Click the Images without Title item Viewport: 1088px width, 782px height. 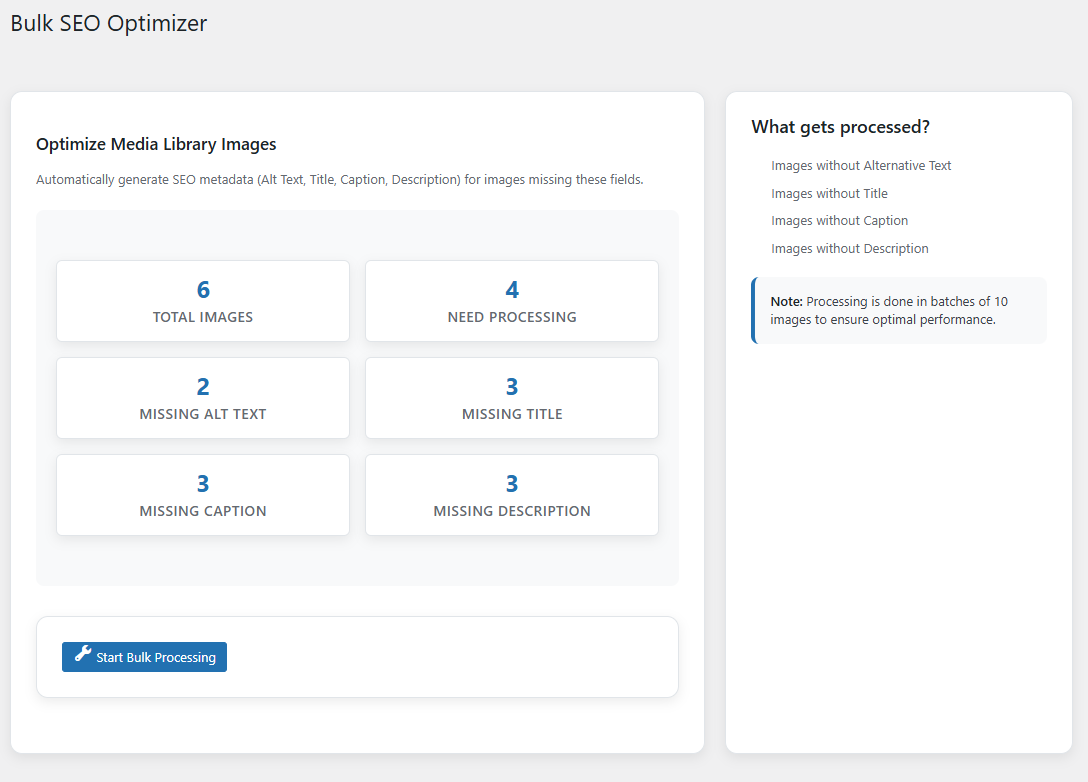(829, 194)
